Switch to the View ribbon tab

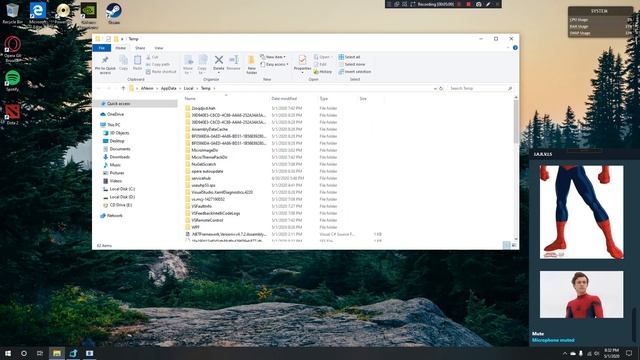[159, 48]
